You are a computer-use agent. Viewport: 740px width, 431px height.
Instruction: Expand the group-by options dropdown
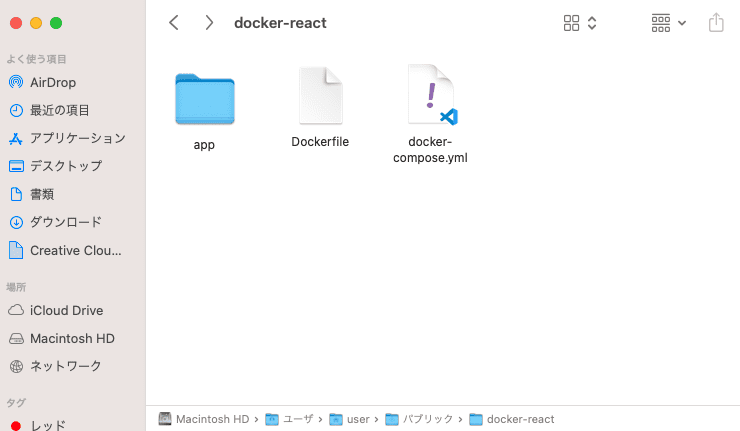click(668, 22)
